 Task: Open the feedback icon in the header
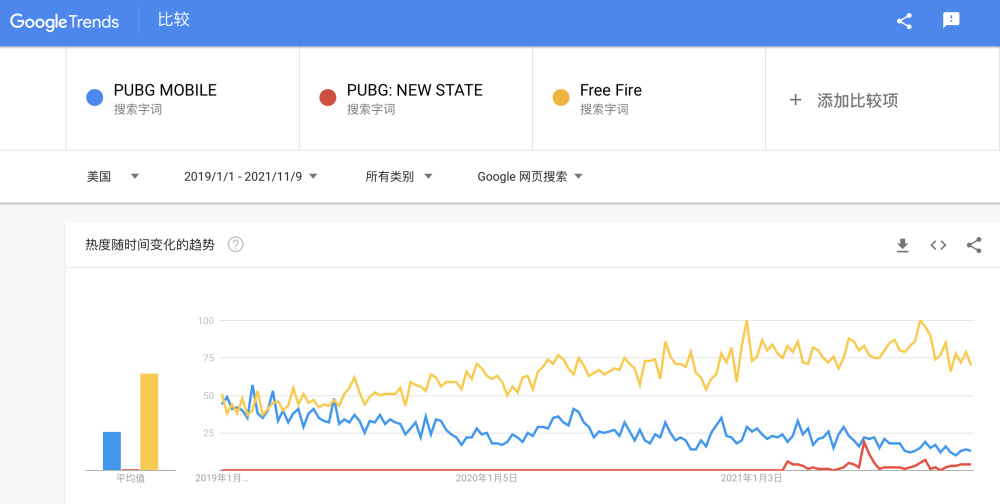pyautogui.click(x=951, y=21)
